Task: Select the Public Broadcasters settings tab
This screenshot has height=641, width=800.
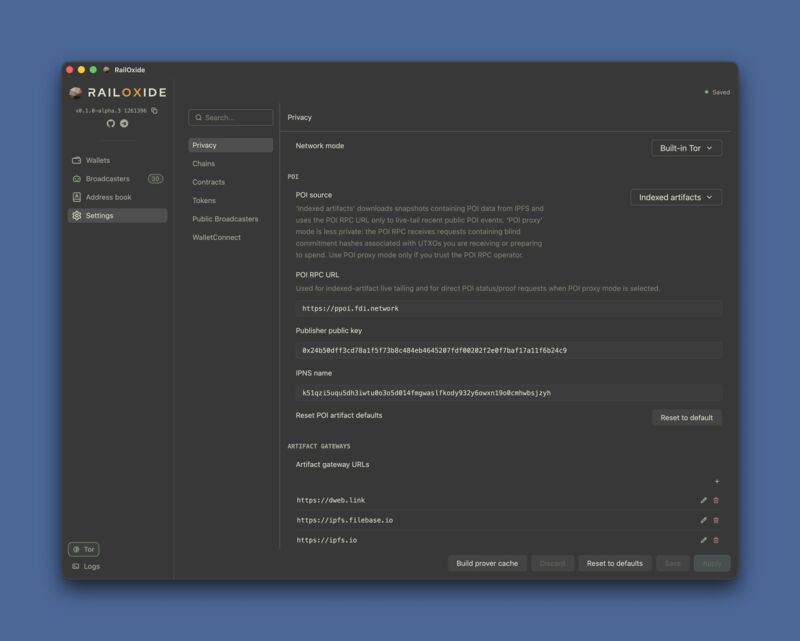Action: tap(231, 218)
